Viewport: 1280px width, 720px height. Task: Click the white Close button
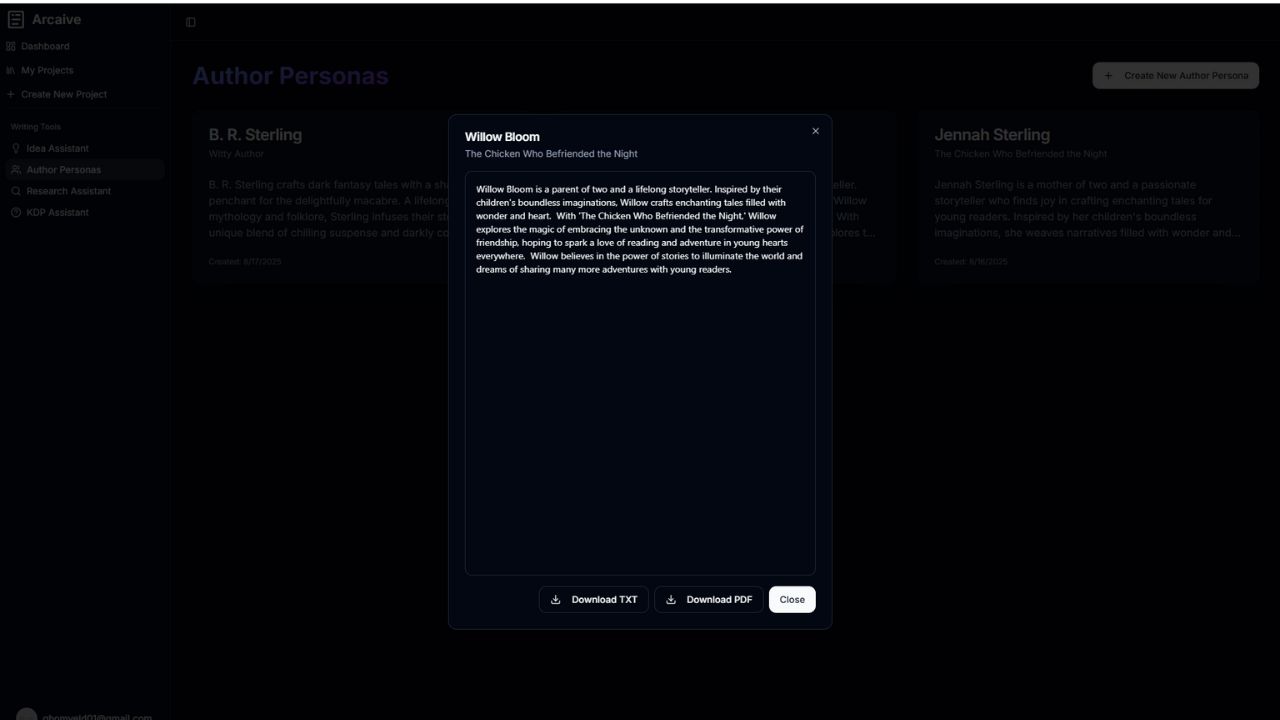pos(792,599)
